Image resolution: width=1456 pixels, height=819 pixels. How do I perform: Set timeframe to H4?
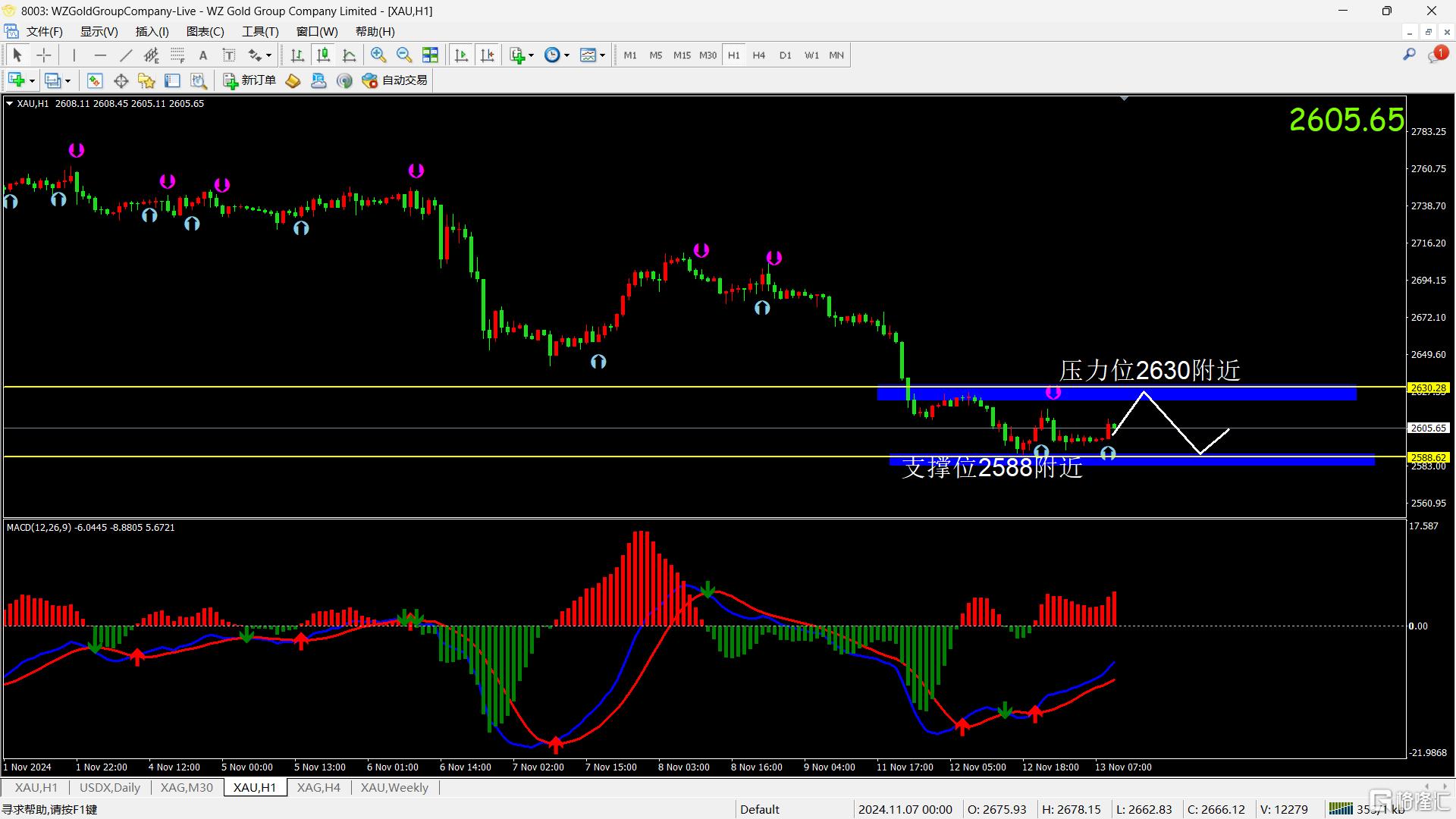[758, 55]
